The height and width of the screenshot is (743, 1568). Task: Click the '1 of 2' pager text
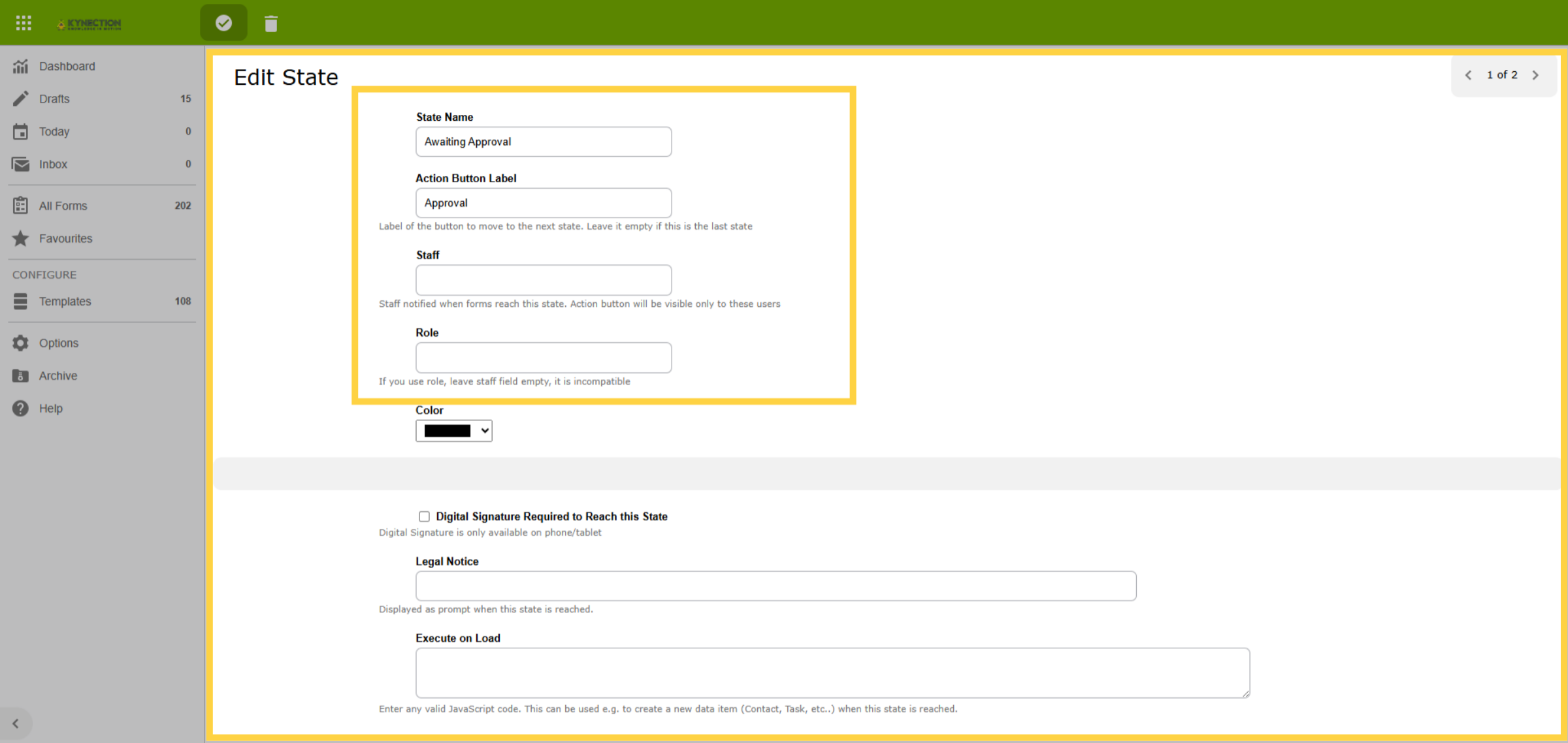click(x=1502, y=75)
